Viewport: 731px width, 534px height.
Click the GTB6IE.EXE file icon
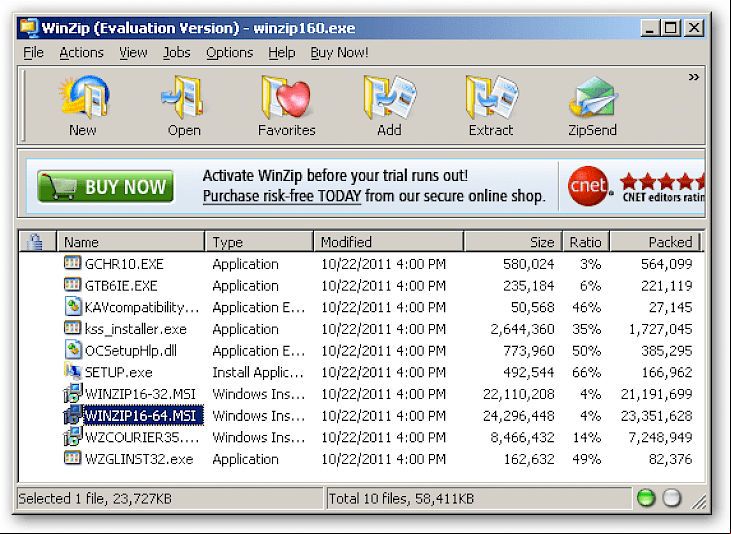click(72, 284)
